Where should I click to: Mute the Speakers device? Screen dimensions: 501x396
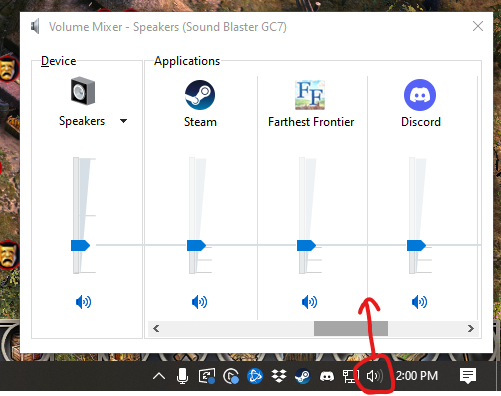(83, 302)
